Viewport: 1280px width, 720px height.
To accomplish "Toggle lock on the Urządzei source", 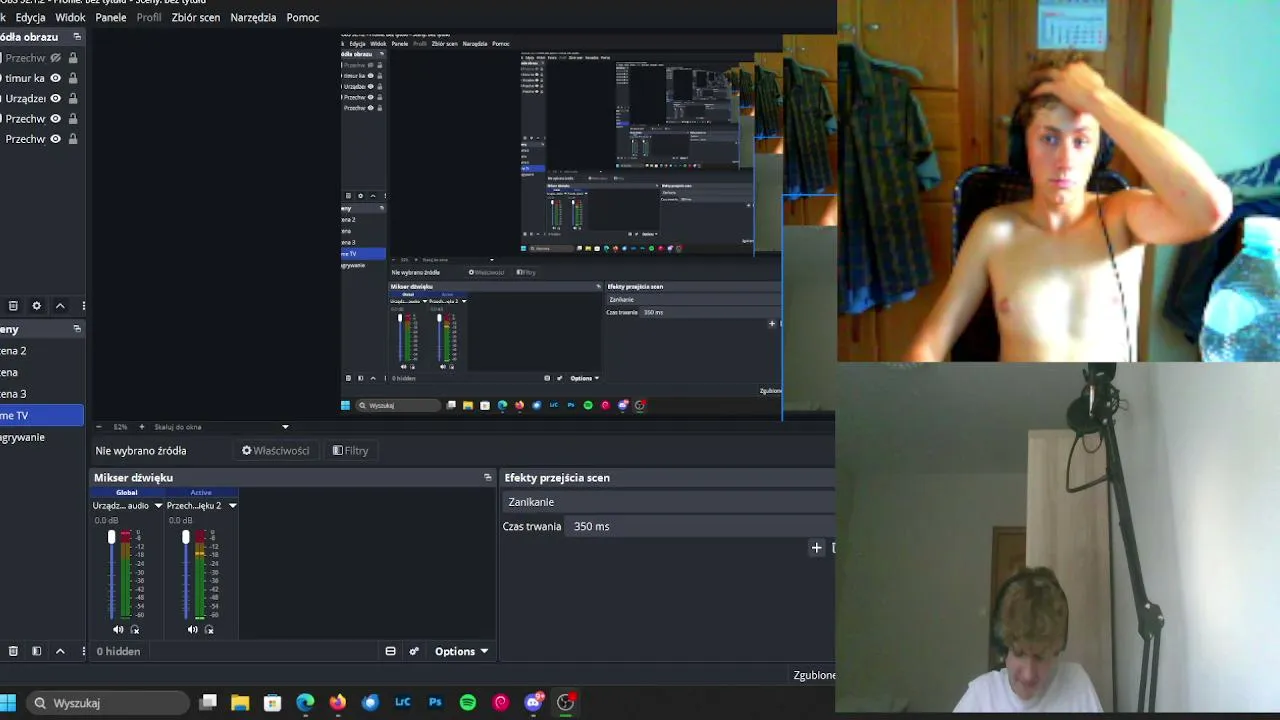I will click(x=73, y=98).
